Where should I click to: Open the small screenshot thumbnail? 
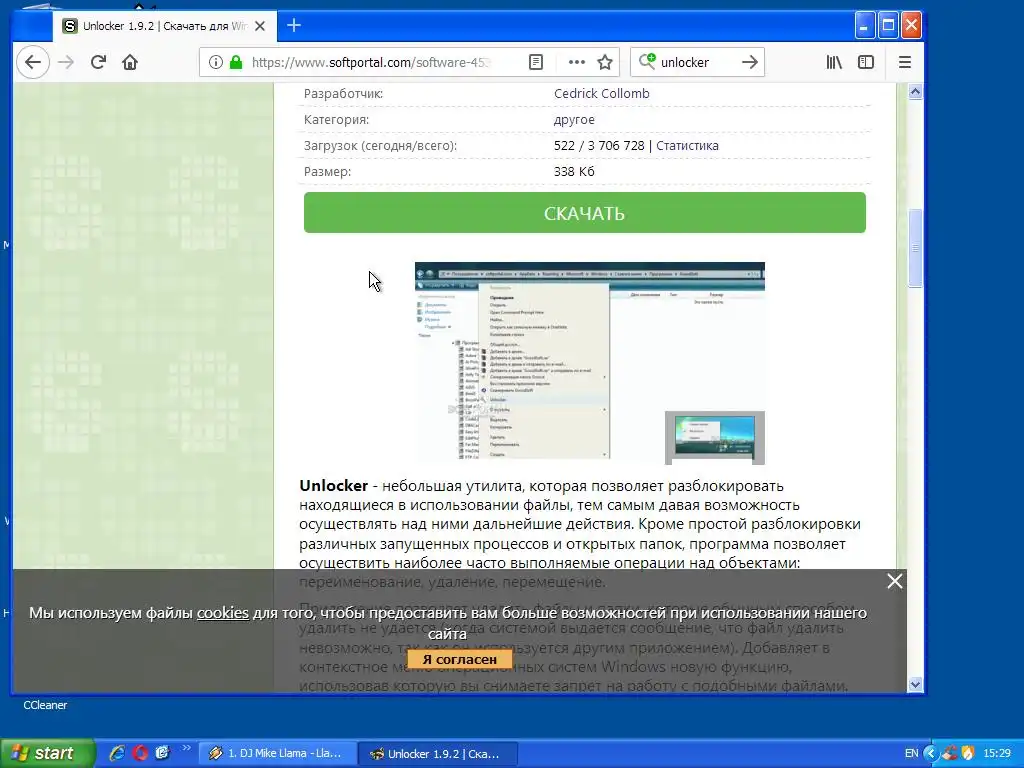pyautogui.click(x=714, y=438)
